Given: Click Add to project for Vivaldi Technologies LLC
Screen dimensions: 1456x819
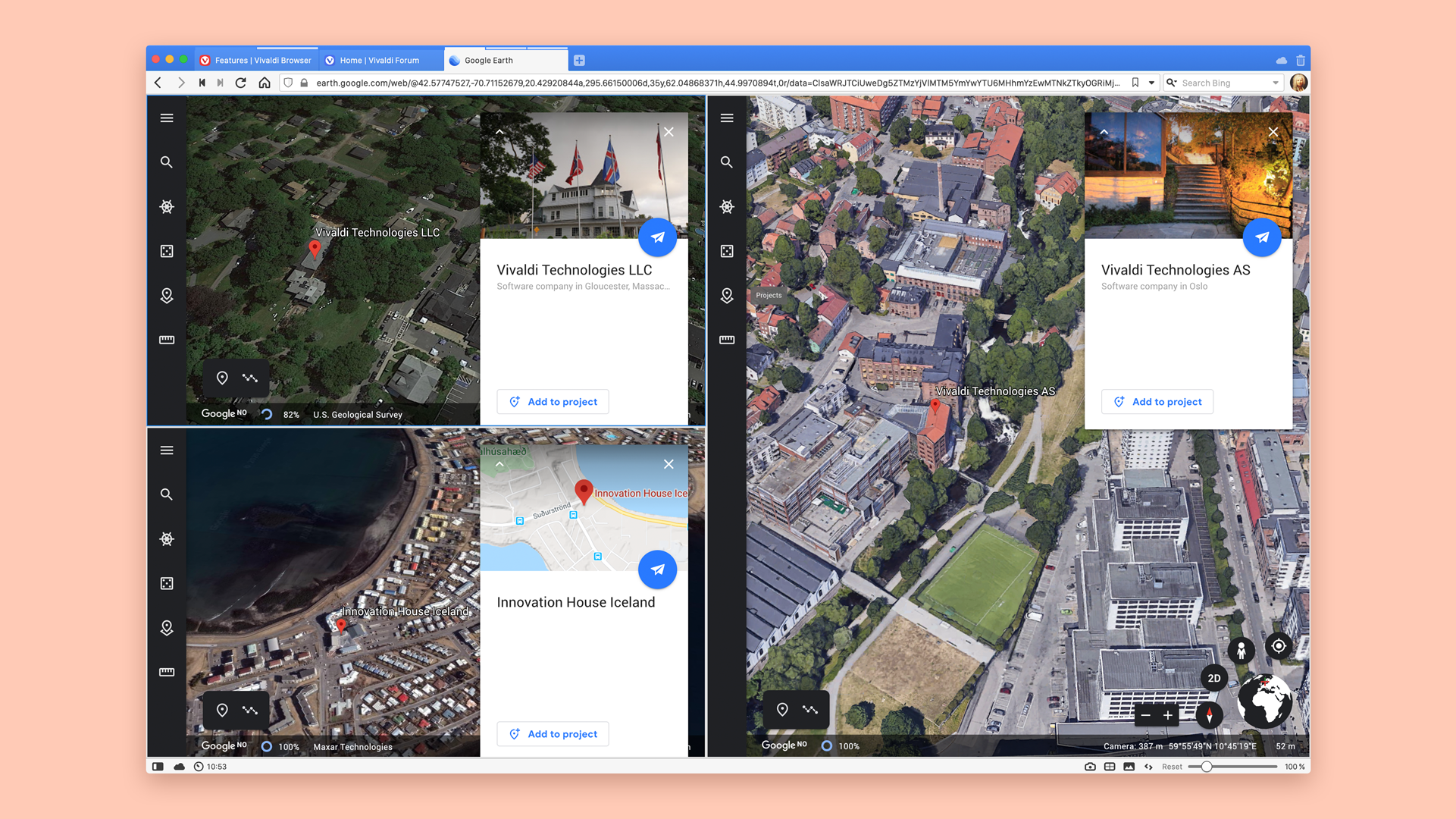Looking at the screenshot, I should [x=553, y=401].
